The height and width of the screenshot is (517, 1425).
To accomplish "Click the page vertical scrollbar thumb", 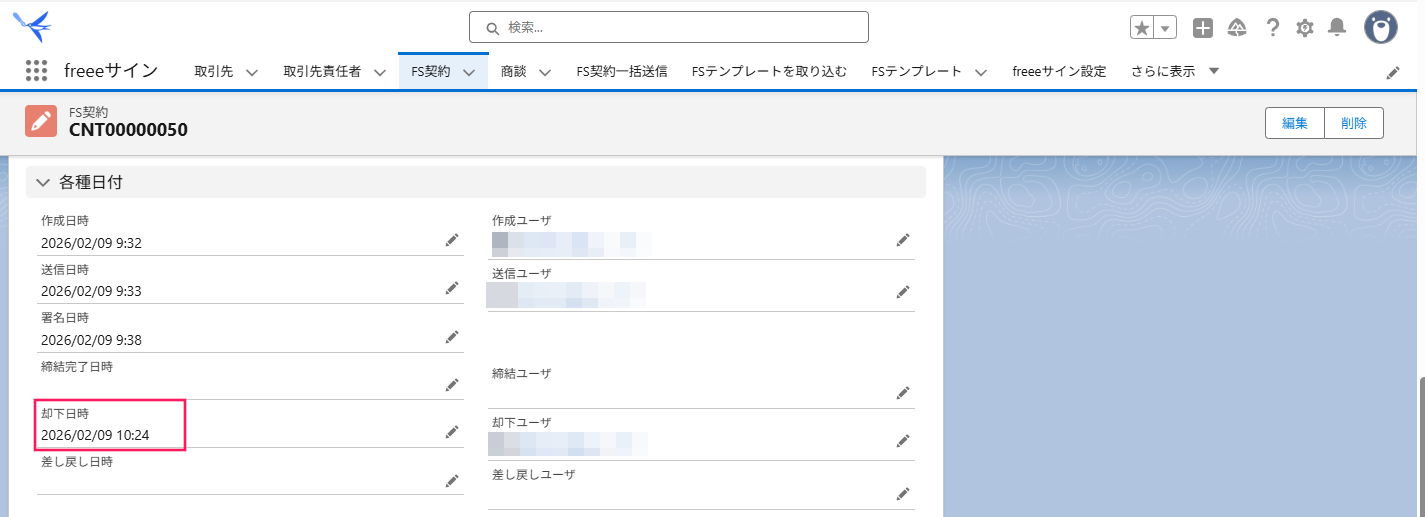I will (x=1420, y=447).
